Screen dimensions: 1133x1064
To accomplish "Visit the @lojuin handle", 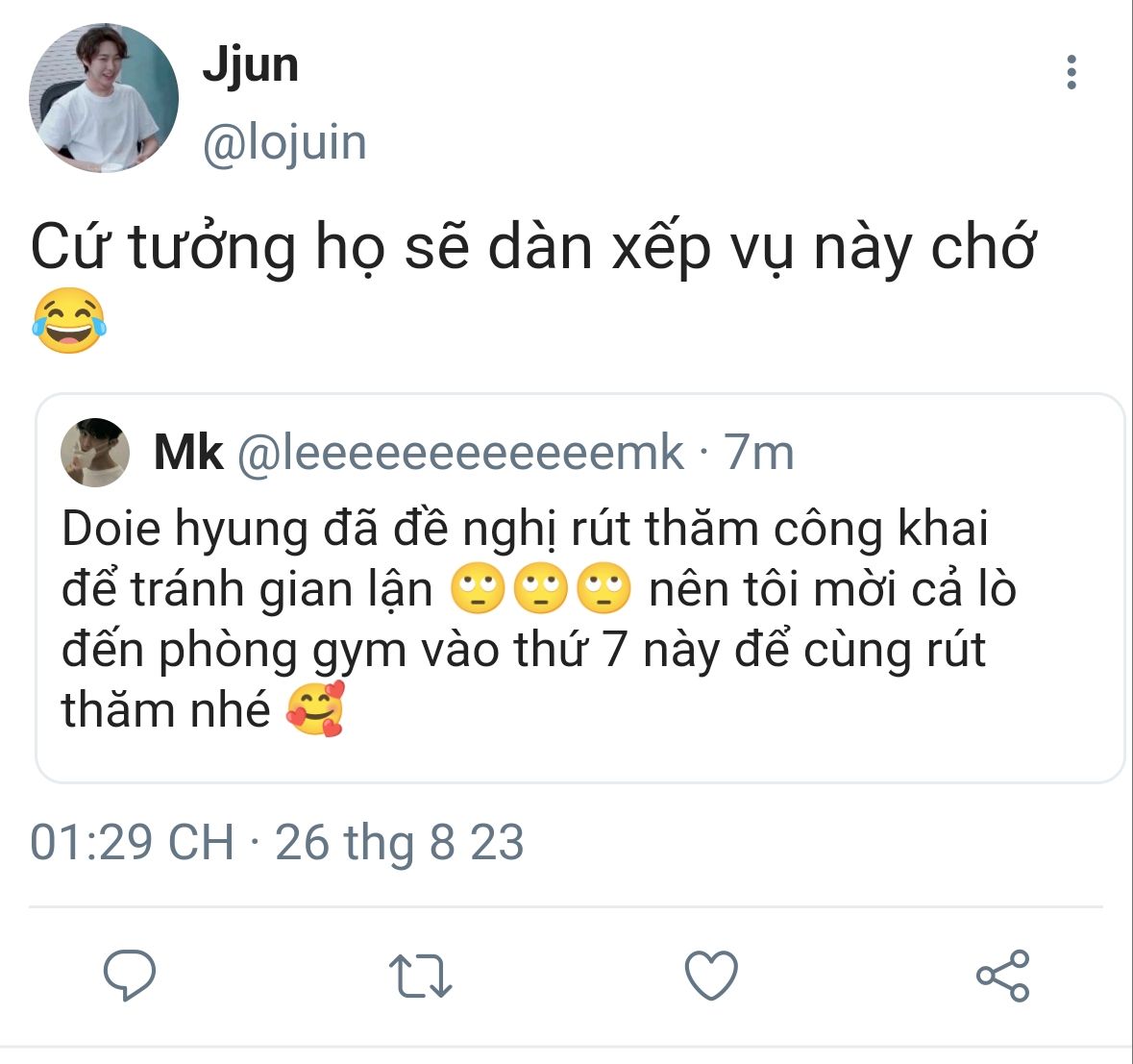I will [x=284, y=143].
